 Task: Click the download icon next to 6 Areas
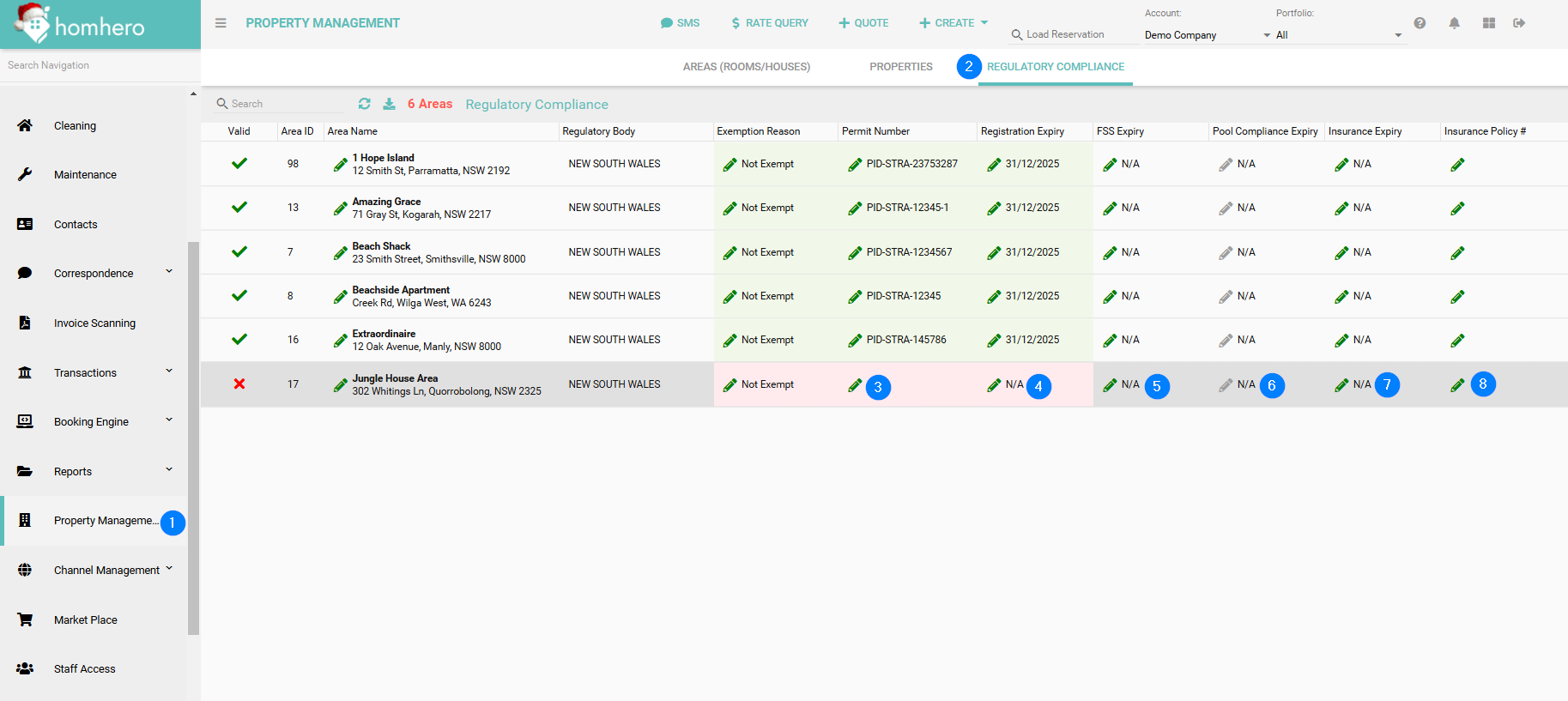[x=389, y=104]
